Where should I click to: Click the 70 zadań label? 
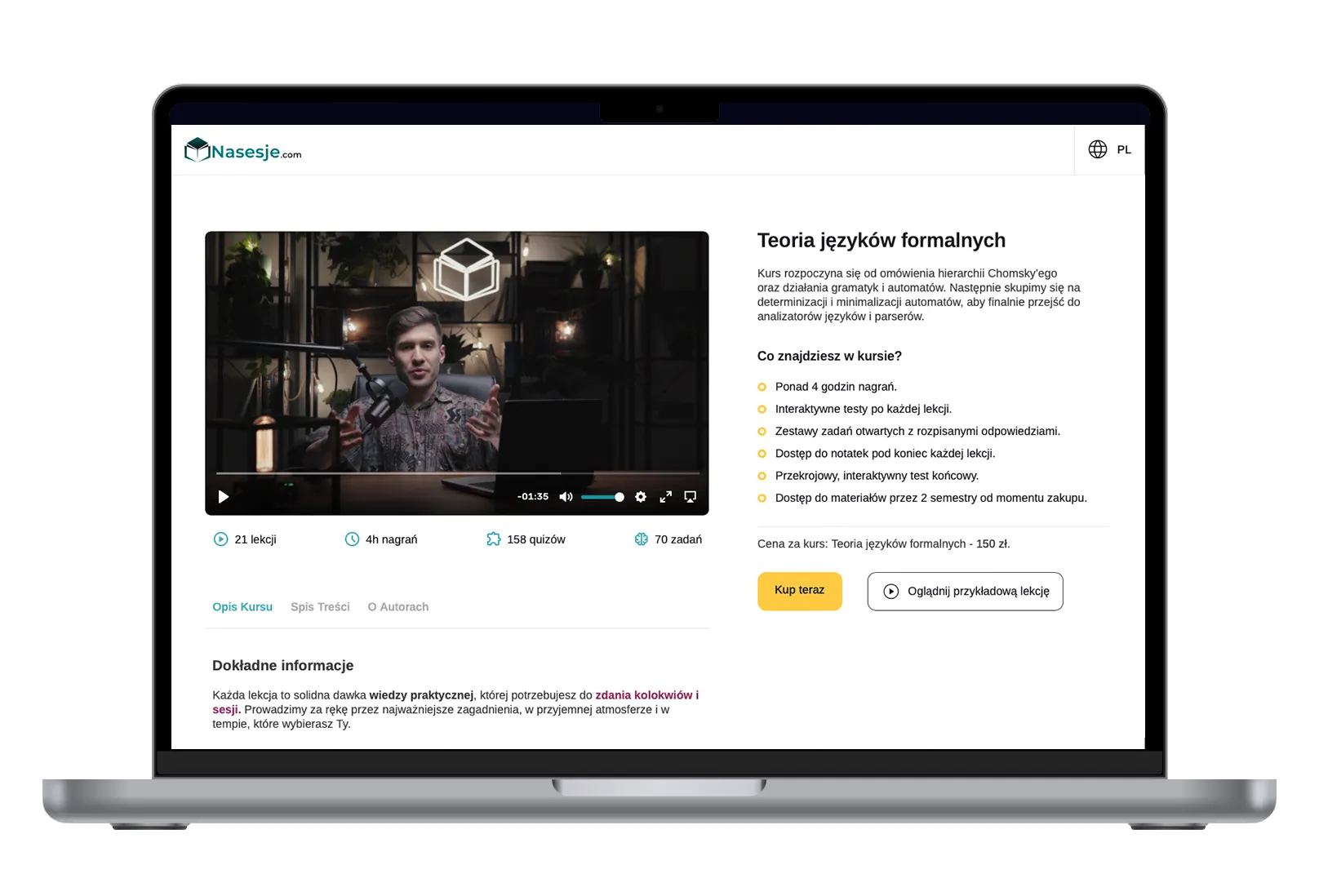click(678, 539)
